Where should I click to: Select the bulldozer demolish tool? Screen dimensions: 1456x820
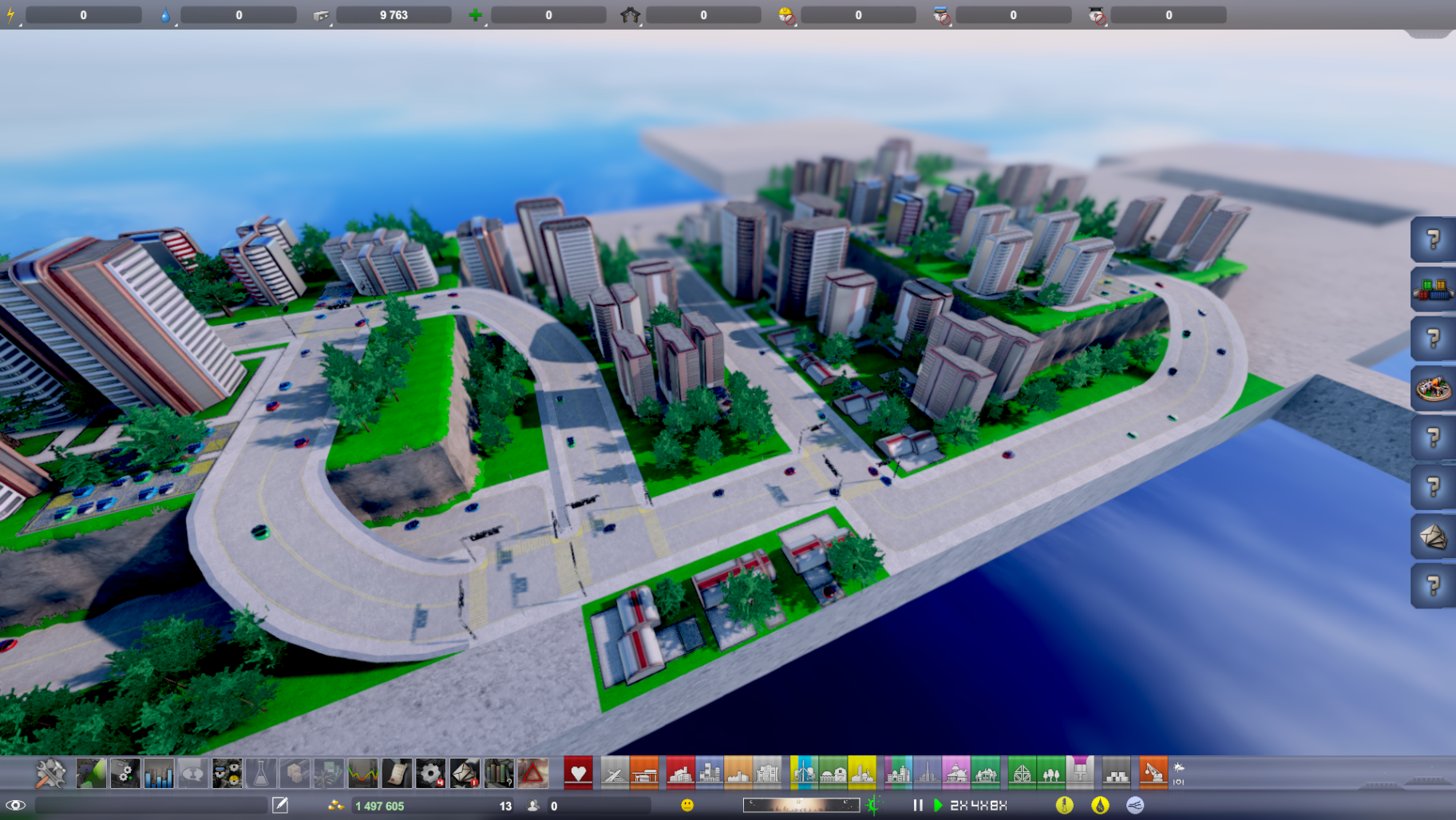1153,773
